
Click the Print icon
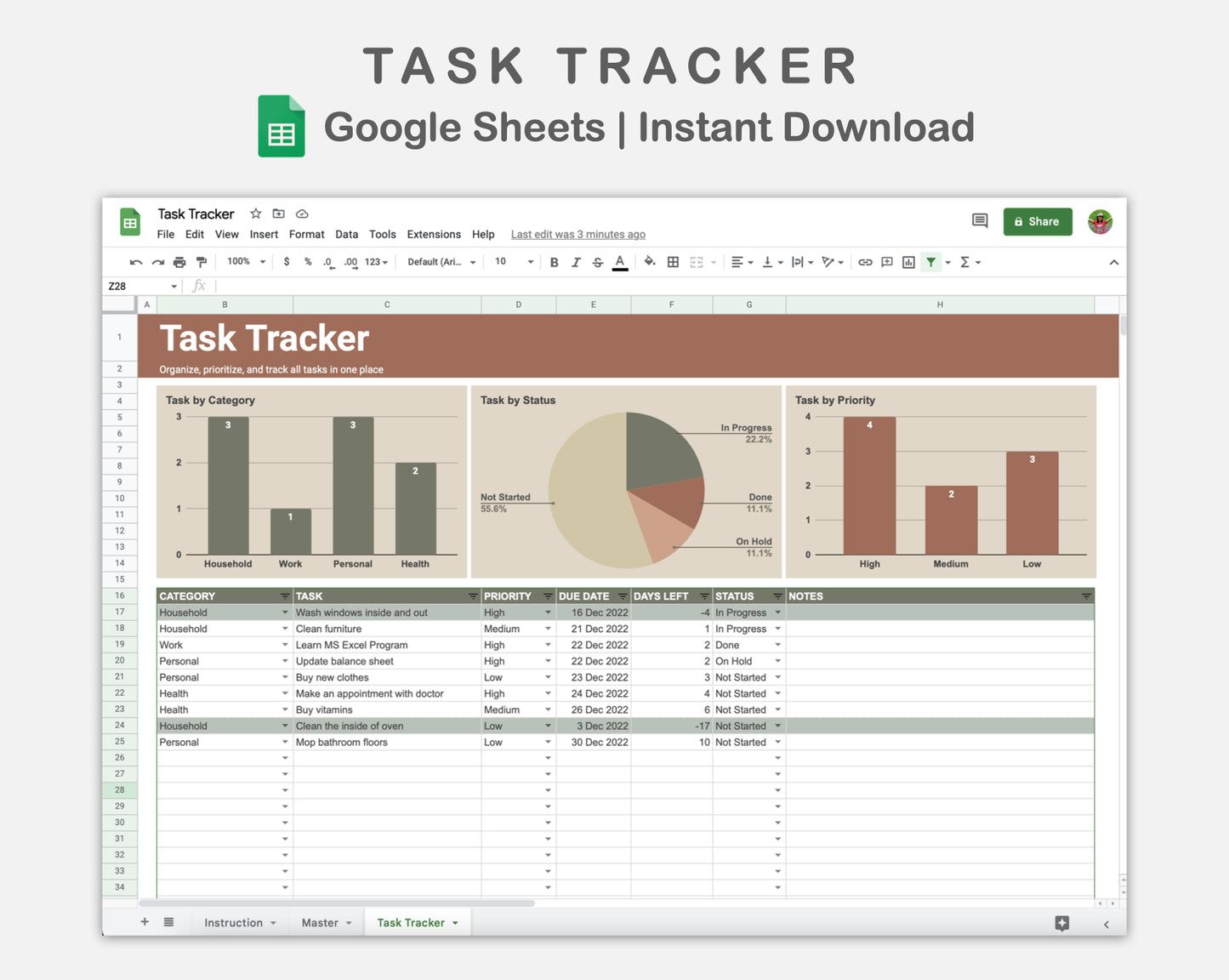179,262
